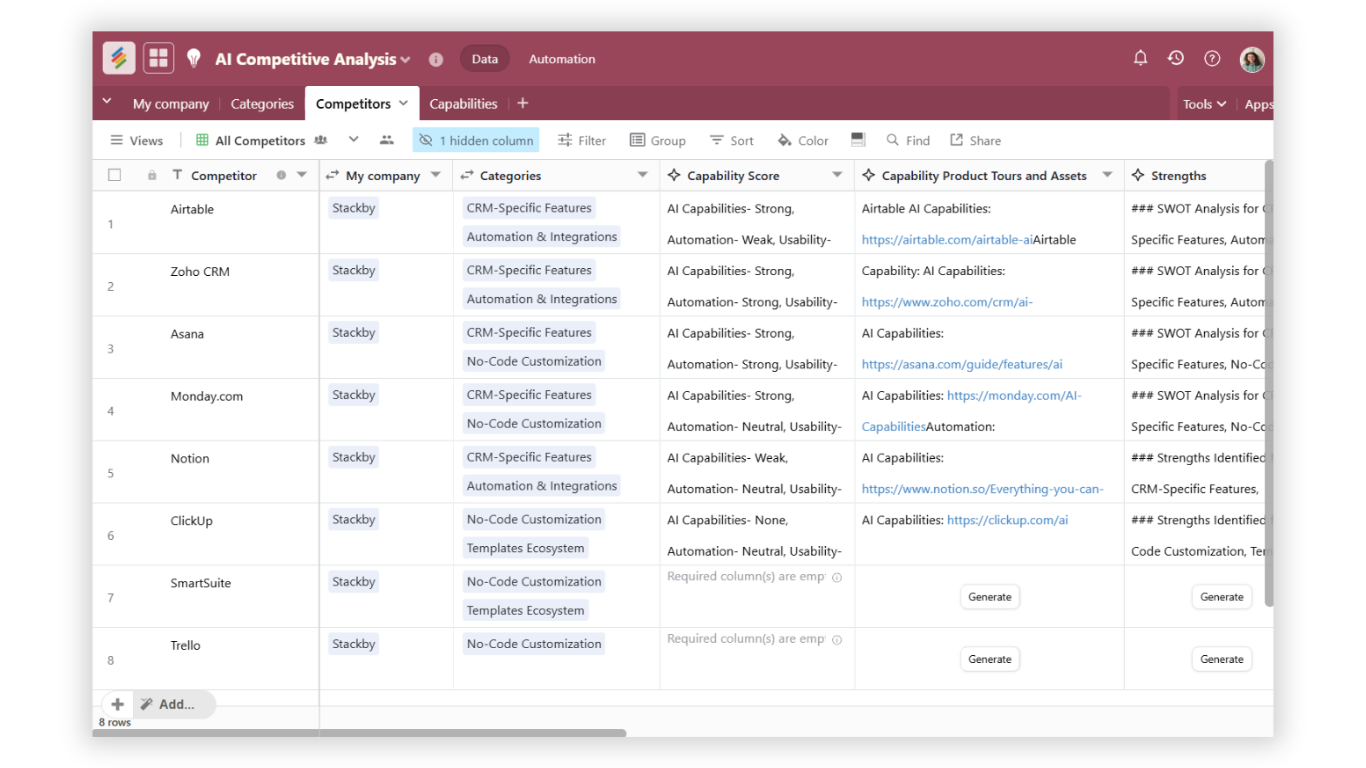This screenshot has width=1366, height=768.
Task: Expand the Capability Score column dropdown
Action: tap(837, 175)
